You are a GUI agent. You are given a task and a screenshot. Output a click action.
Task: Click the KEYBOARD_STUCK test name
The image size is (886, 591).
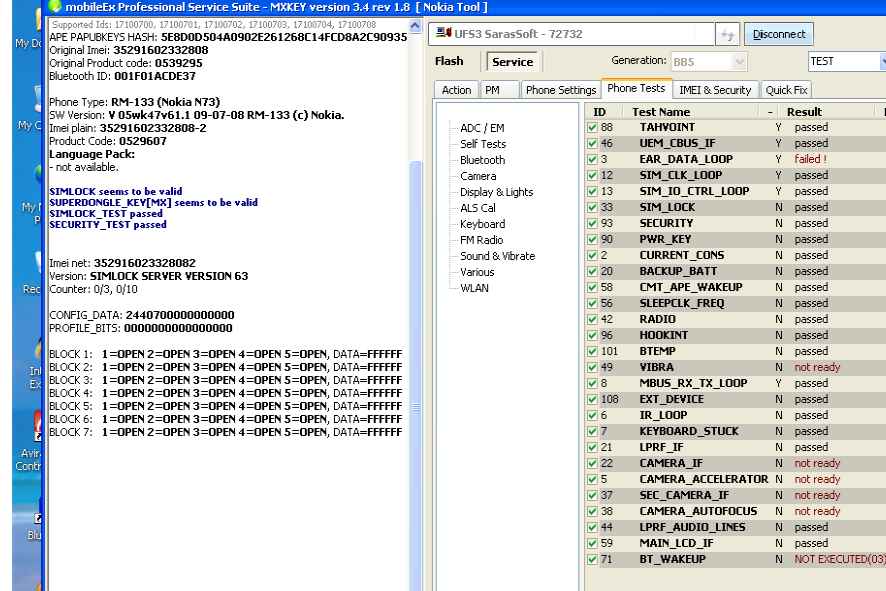click(x=689, y=431)
